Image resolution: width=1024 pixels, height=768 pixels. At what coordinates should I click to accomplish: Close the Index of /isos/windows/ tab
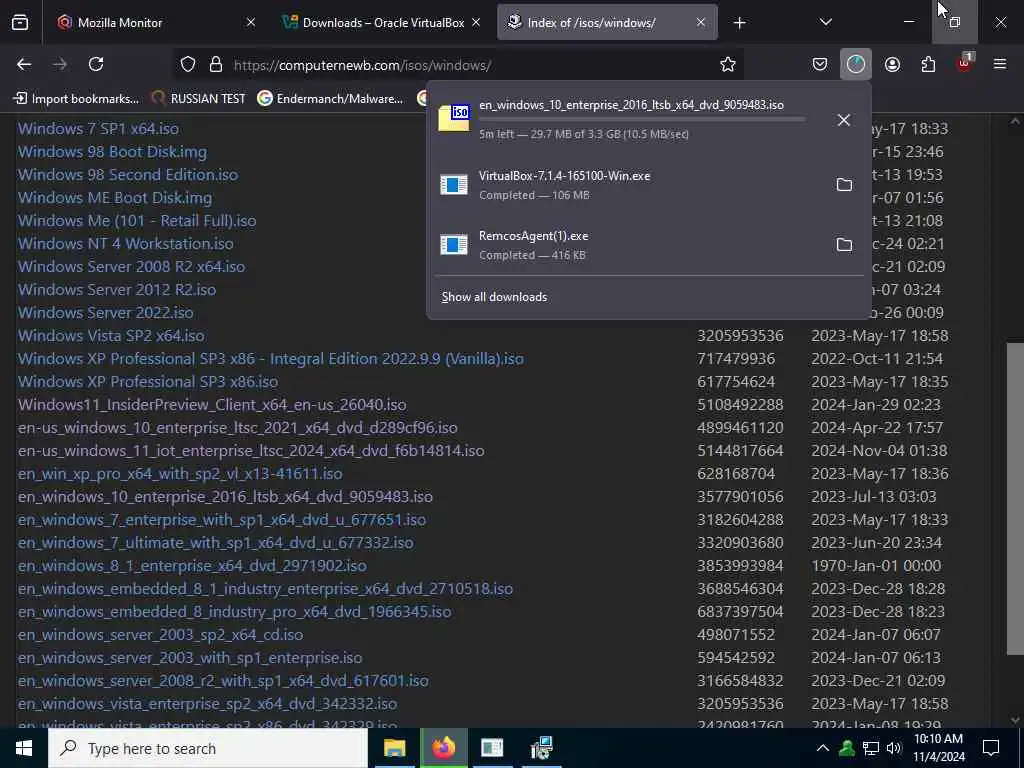pyautogui.click(x=701, y=23)
